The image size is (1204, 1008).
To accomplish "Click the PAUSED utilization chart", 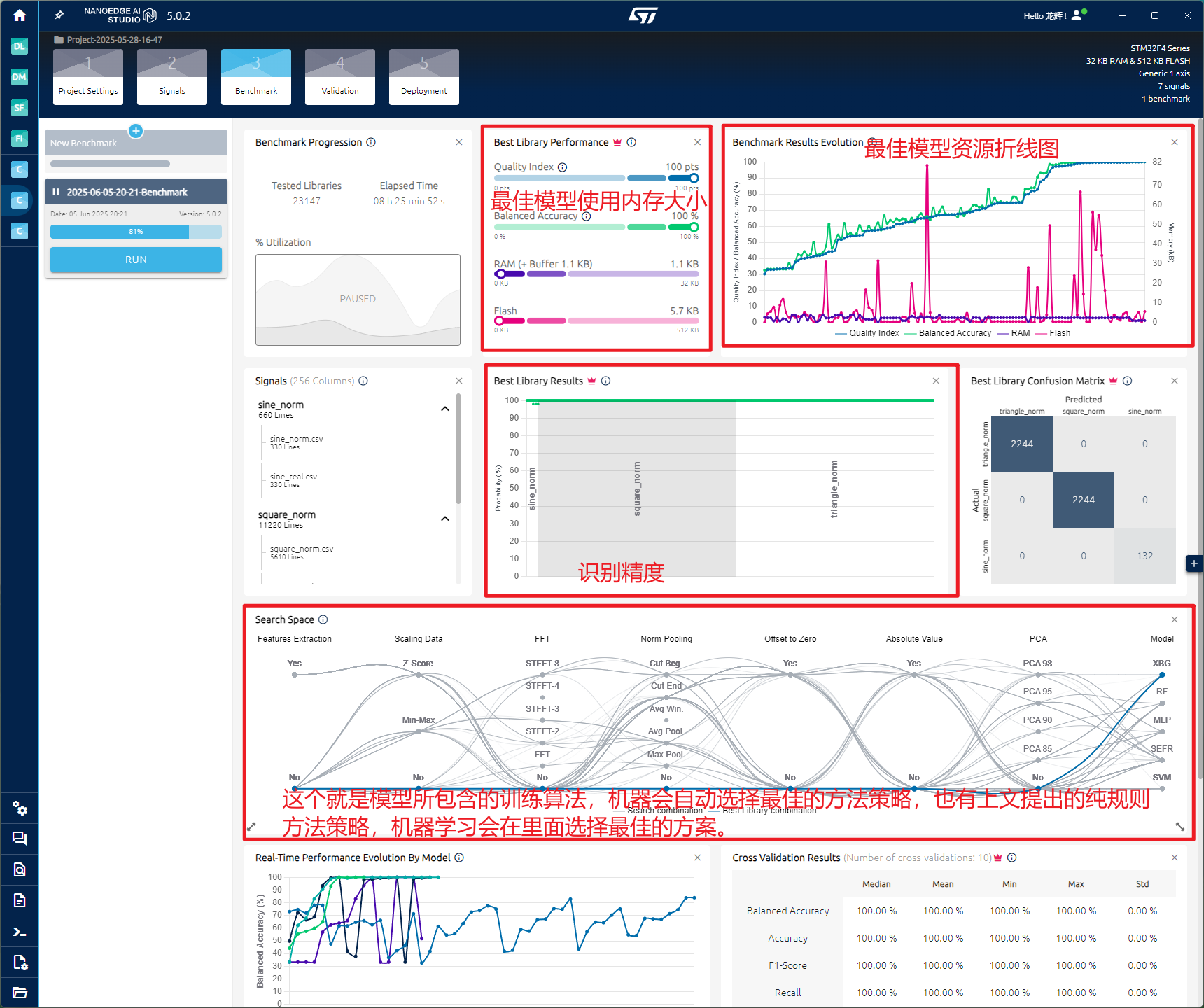I will click(358, 300).
